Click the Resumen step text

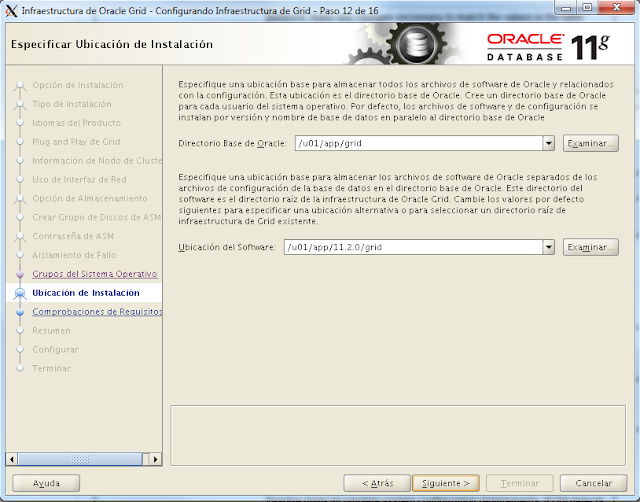tap(51, 331)
